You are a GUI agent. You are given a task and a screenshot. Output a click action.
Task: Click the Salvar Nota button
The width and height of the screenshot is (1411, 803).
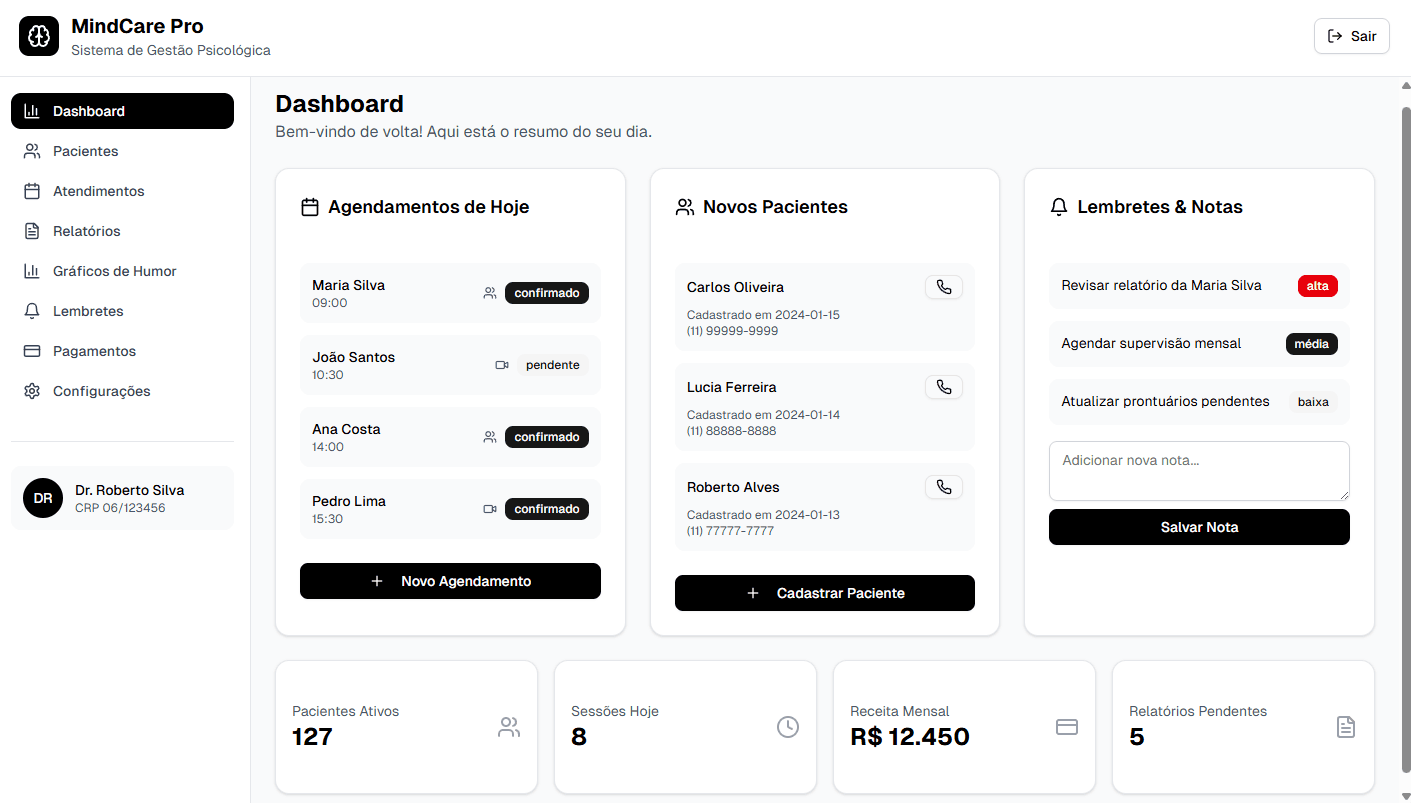tap(1198, 527)
